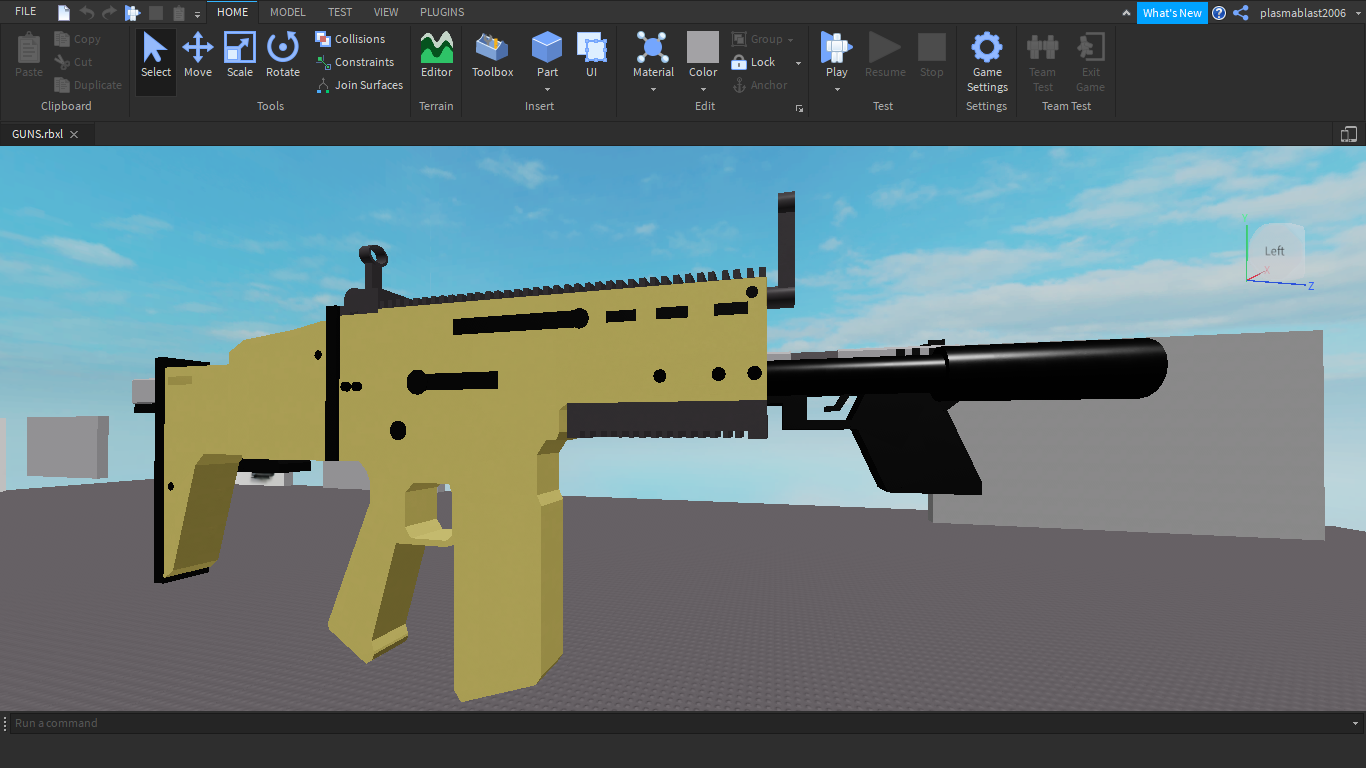Collapse the ribbon with the up chevron
Screen dimensions: 1366x768
1126,13
